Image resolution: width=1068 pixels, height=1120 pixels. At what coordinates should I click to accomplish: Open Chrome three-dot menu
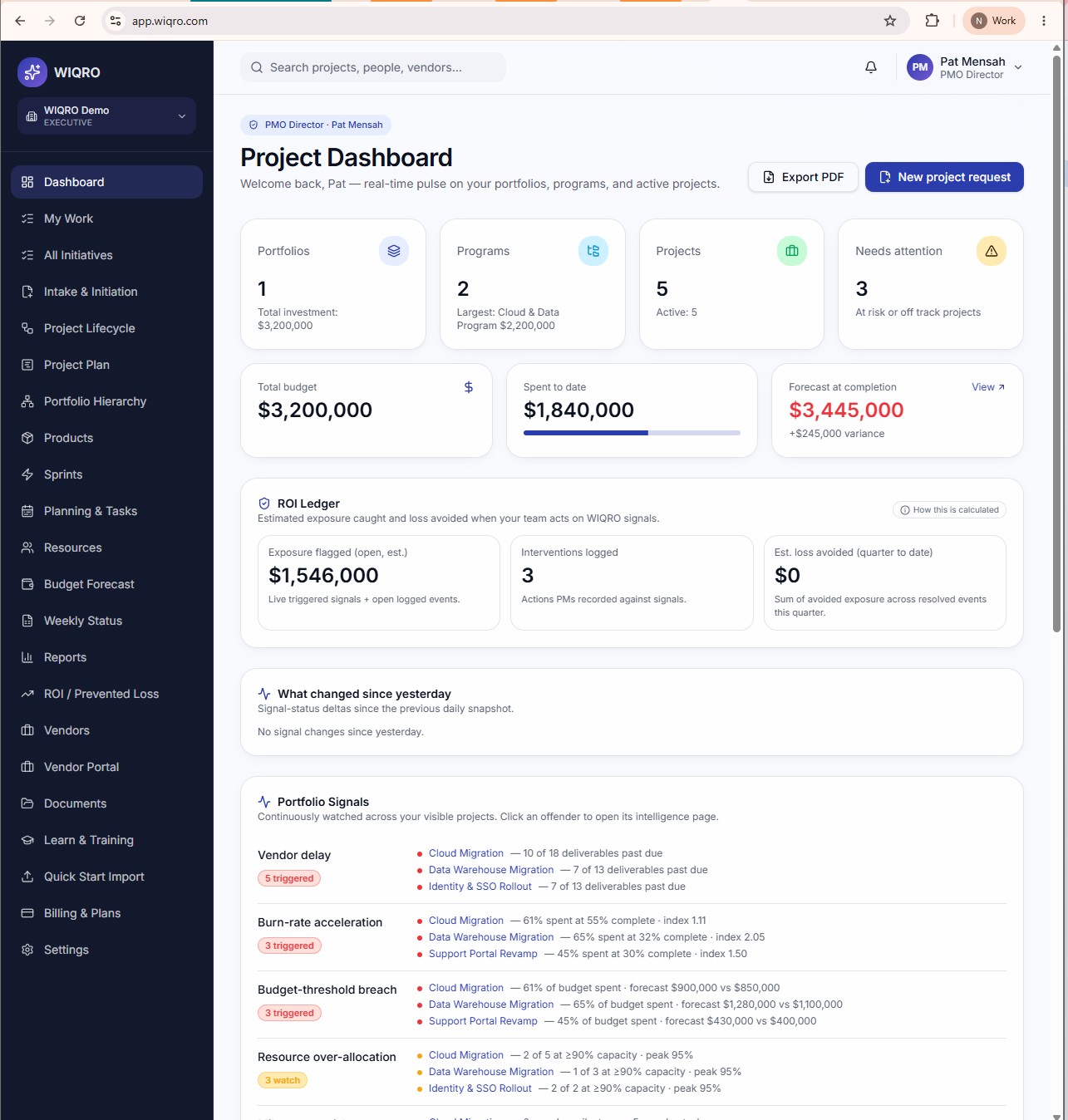(1044, 21)
